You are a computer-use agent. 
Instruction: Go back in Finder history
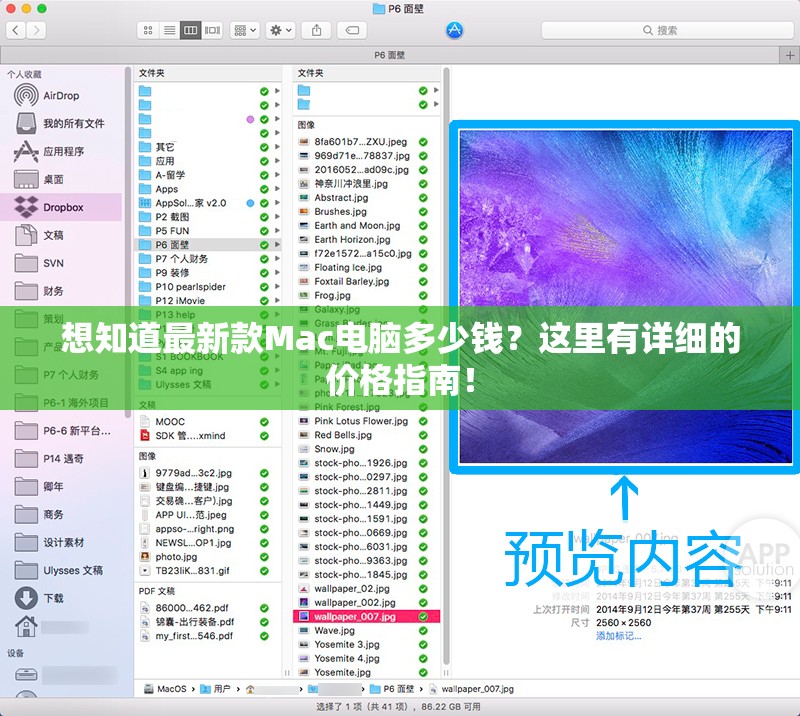[16, 31]
